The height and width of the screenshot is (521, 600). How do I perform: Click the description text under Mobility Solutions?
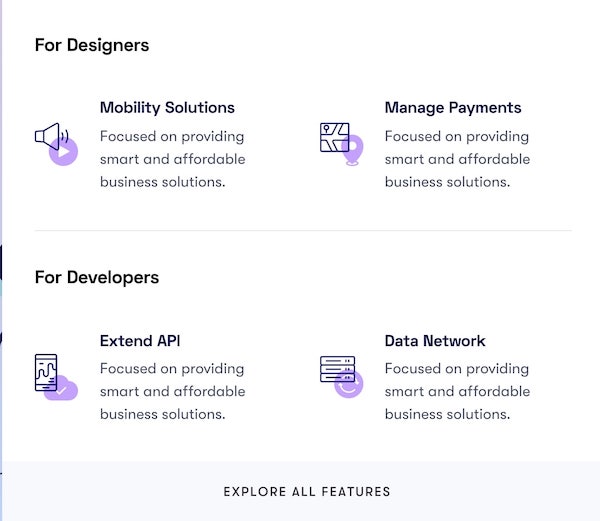pyautogui.click(x=172, y=159)
